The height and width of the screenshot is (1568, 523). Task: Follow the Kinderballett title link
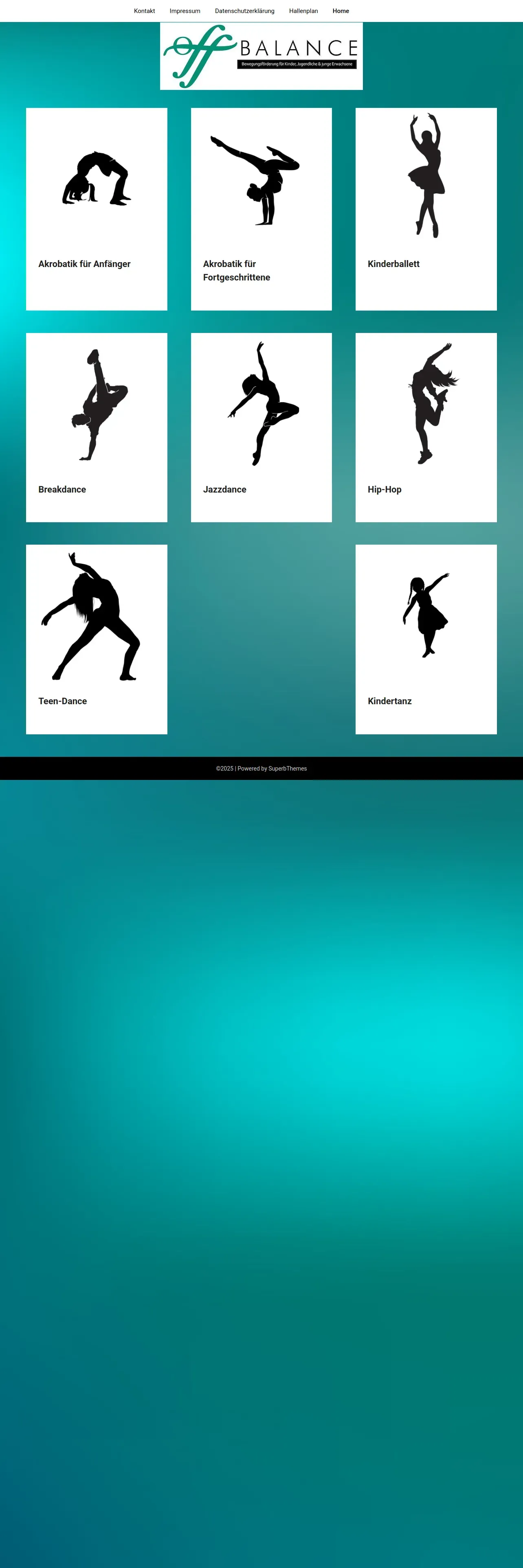tap(393, 263)
